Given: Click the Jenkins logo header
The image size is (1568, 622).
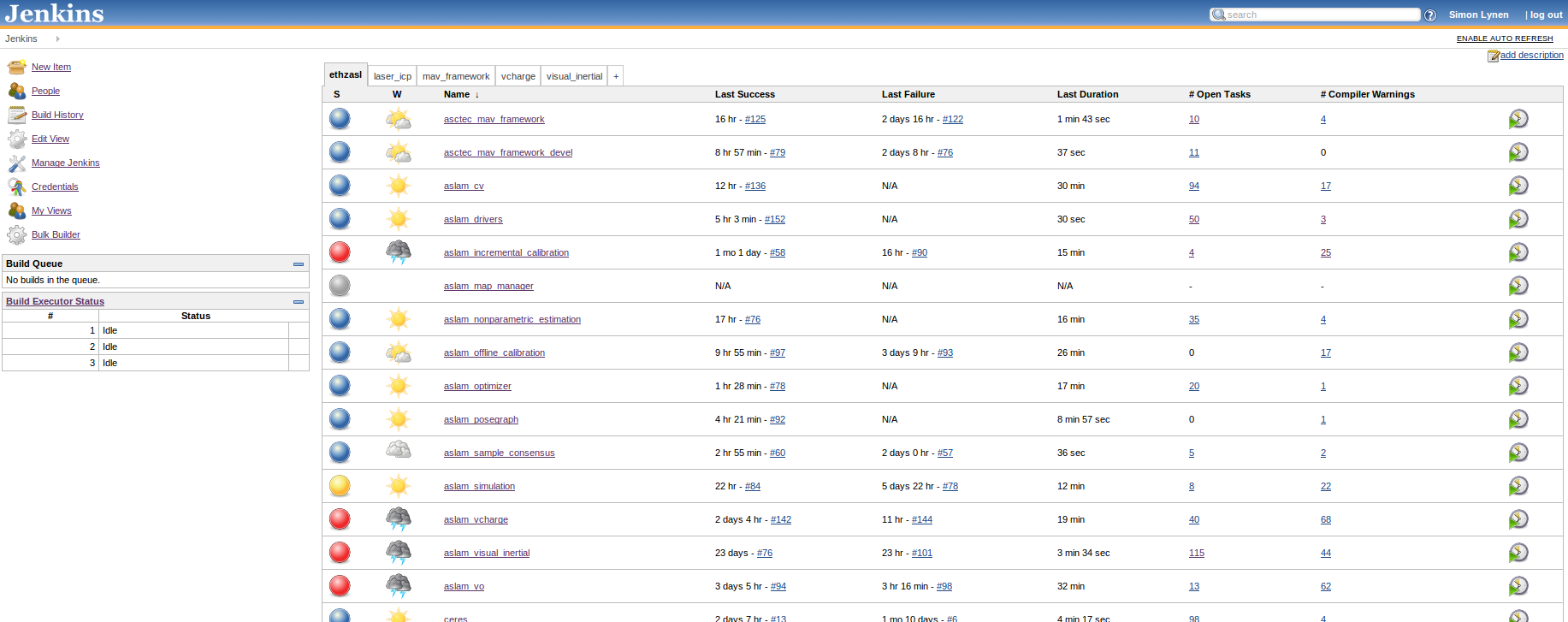Looking at the screenshot, I should [54, 13].
